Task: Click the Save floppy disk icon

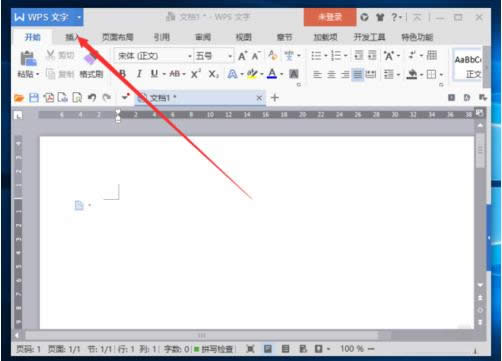Action: click(34, 98)
